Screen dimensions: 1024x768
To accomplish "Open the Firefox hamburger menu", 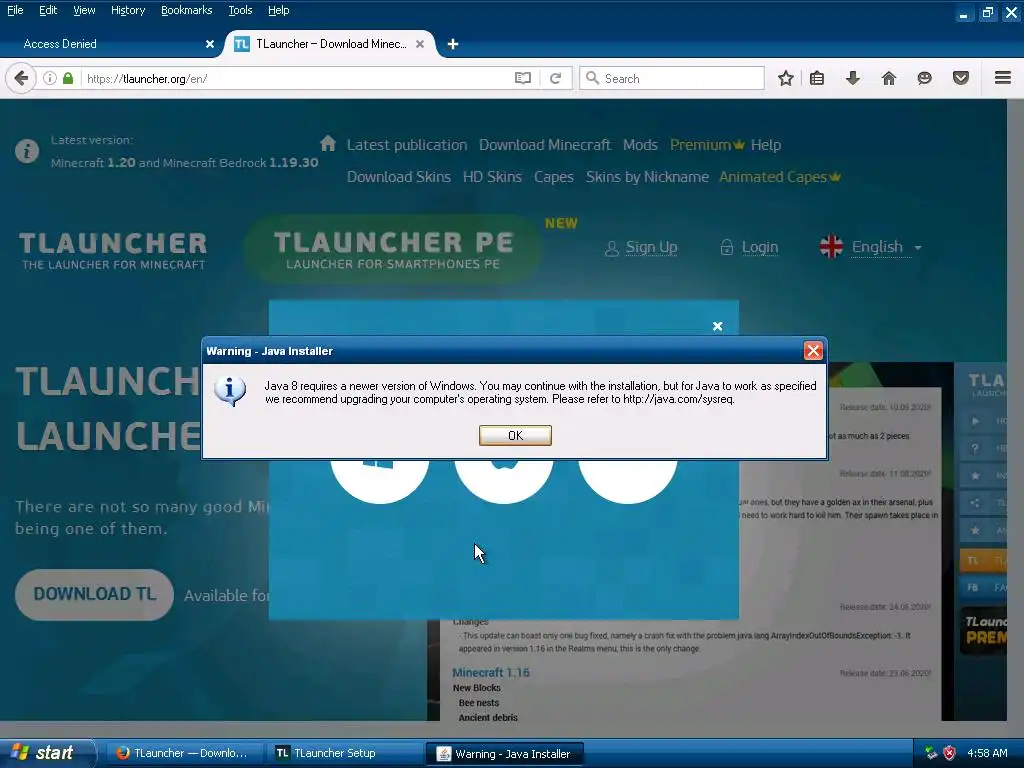I will [x=1003, y=78].
